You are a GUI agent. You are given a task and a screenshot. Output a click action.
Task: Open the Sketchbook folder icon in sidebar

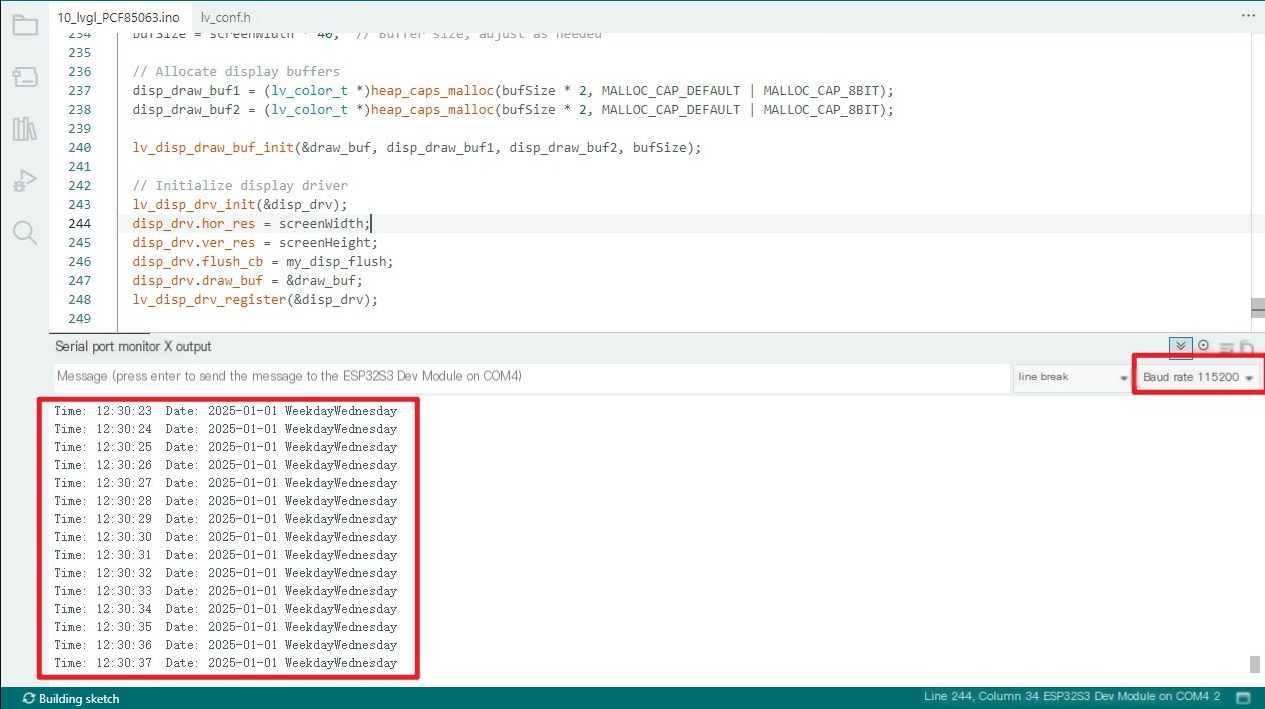tap(24, 25)
